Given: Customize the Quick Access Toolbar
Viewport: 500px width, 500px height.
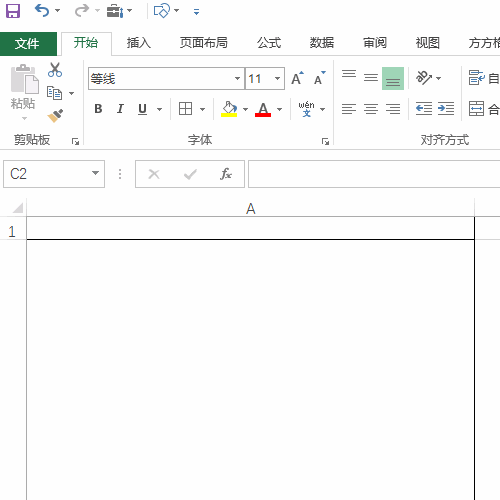Looking at the screenshot, I should (x=196, y=12).
